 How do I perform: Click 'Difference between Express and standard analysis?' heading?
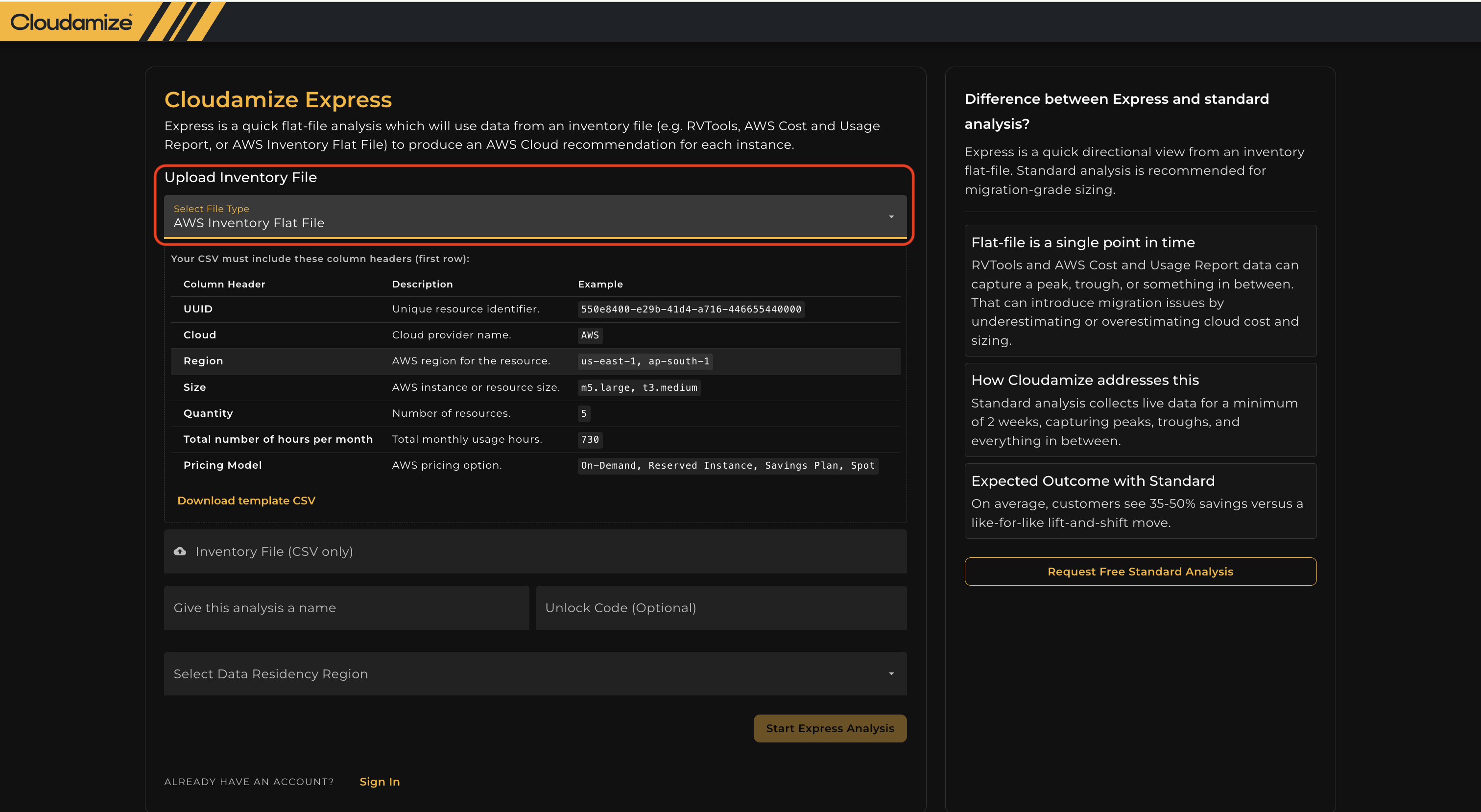click(1117, 111)
